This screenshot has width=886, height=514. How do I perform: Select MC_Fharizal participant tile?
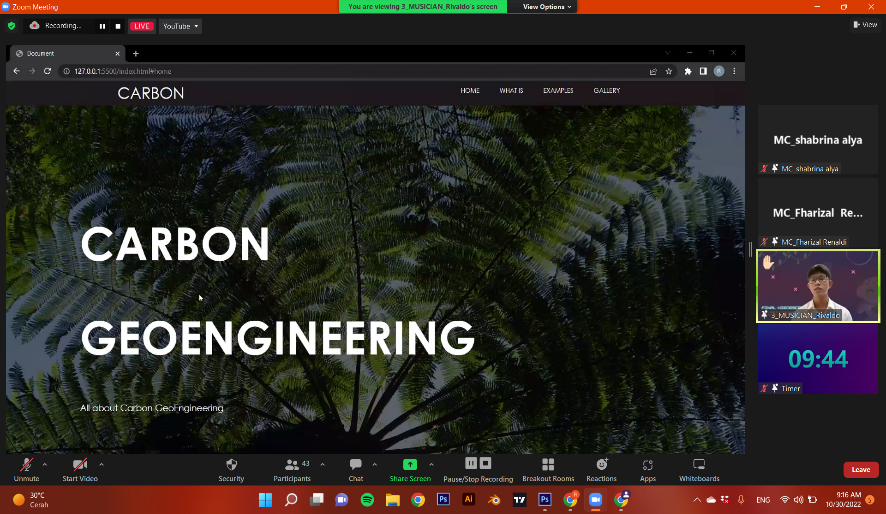pos(818,214)
